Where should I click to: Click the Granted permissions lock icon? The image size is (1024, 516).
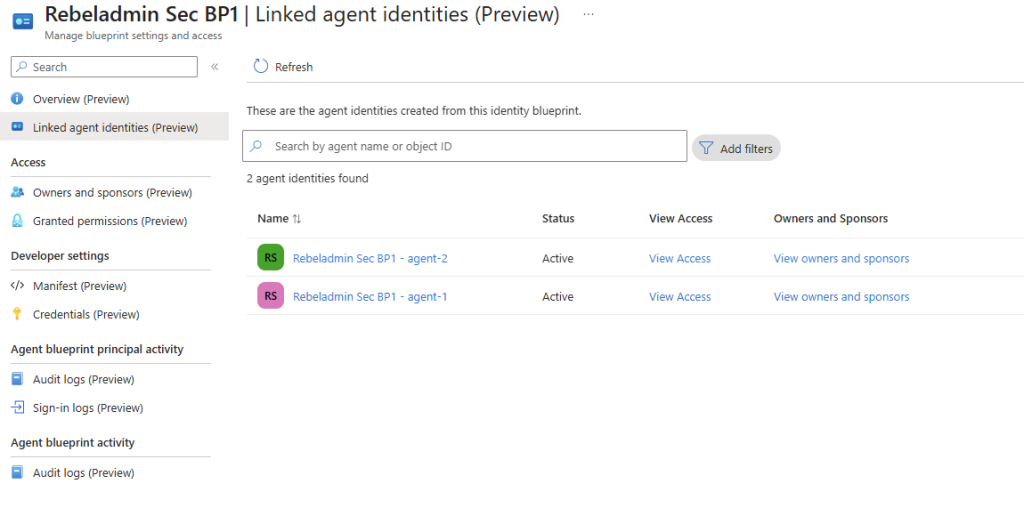click(x=18, y=221)
